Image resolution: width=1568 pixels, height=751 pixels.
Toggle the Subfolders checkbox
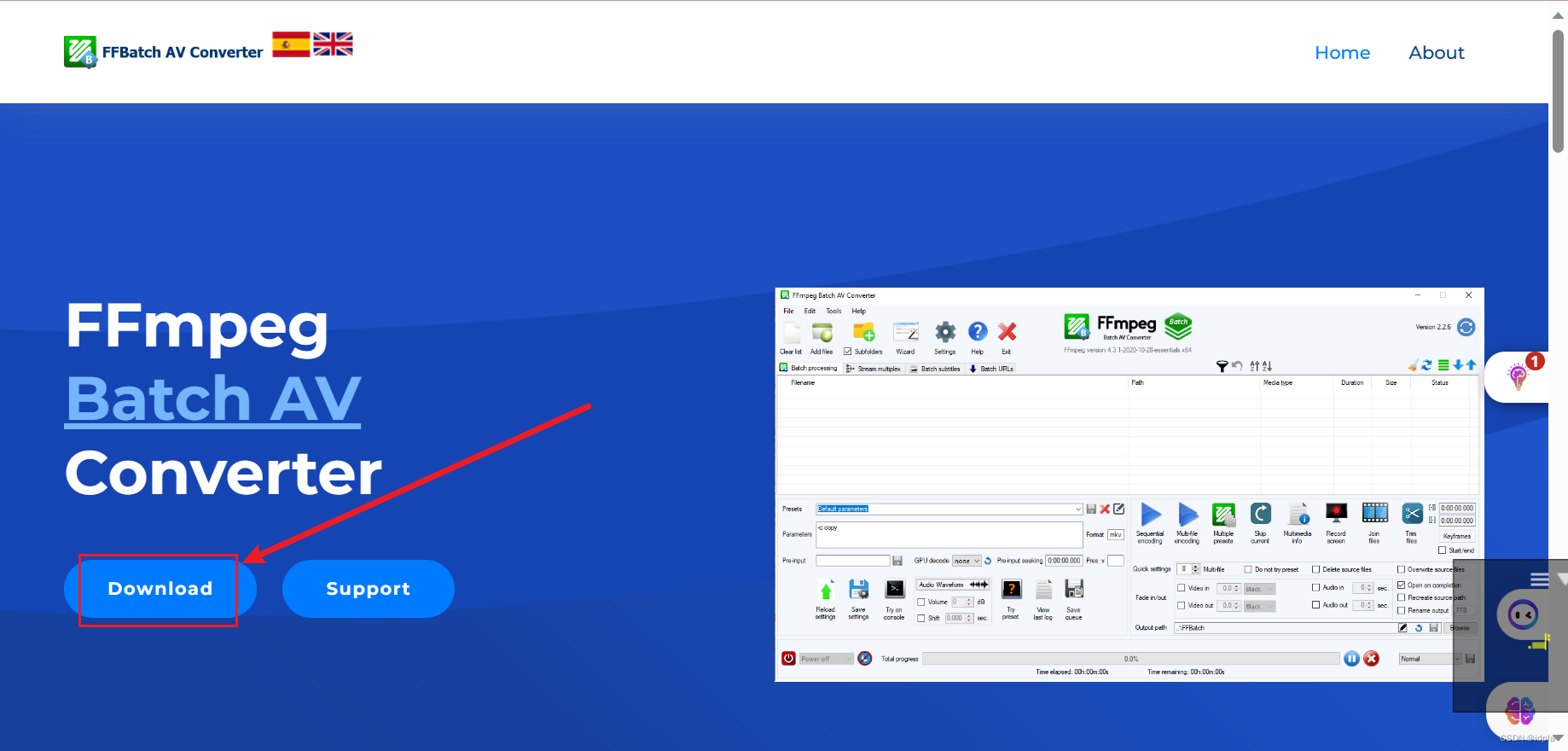coord(847,352)
